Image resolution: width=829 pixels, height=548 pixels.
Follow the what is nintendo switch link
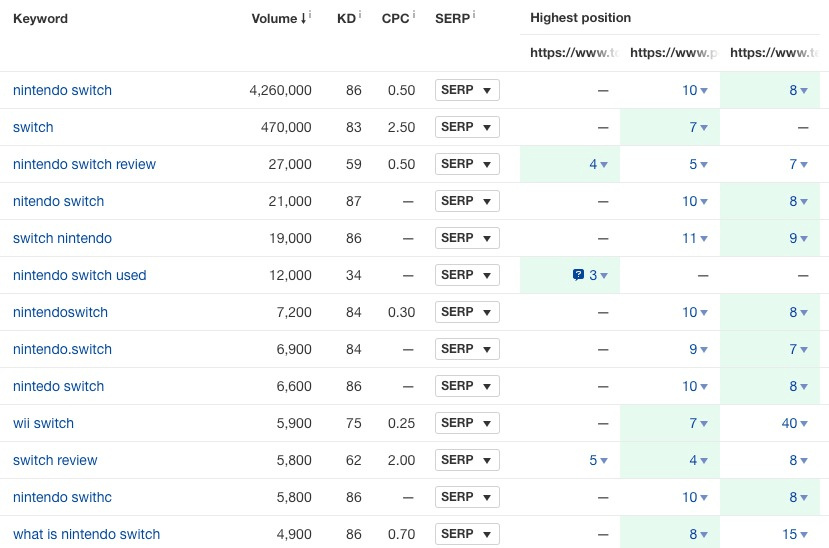[x=86, y=534]
